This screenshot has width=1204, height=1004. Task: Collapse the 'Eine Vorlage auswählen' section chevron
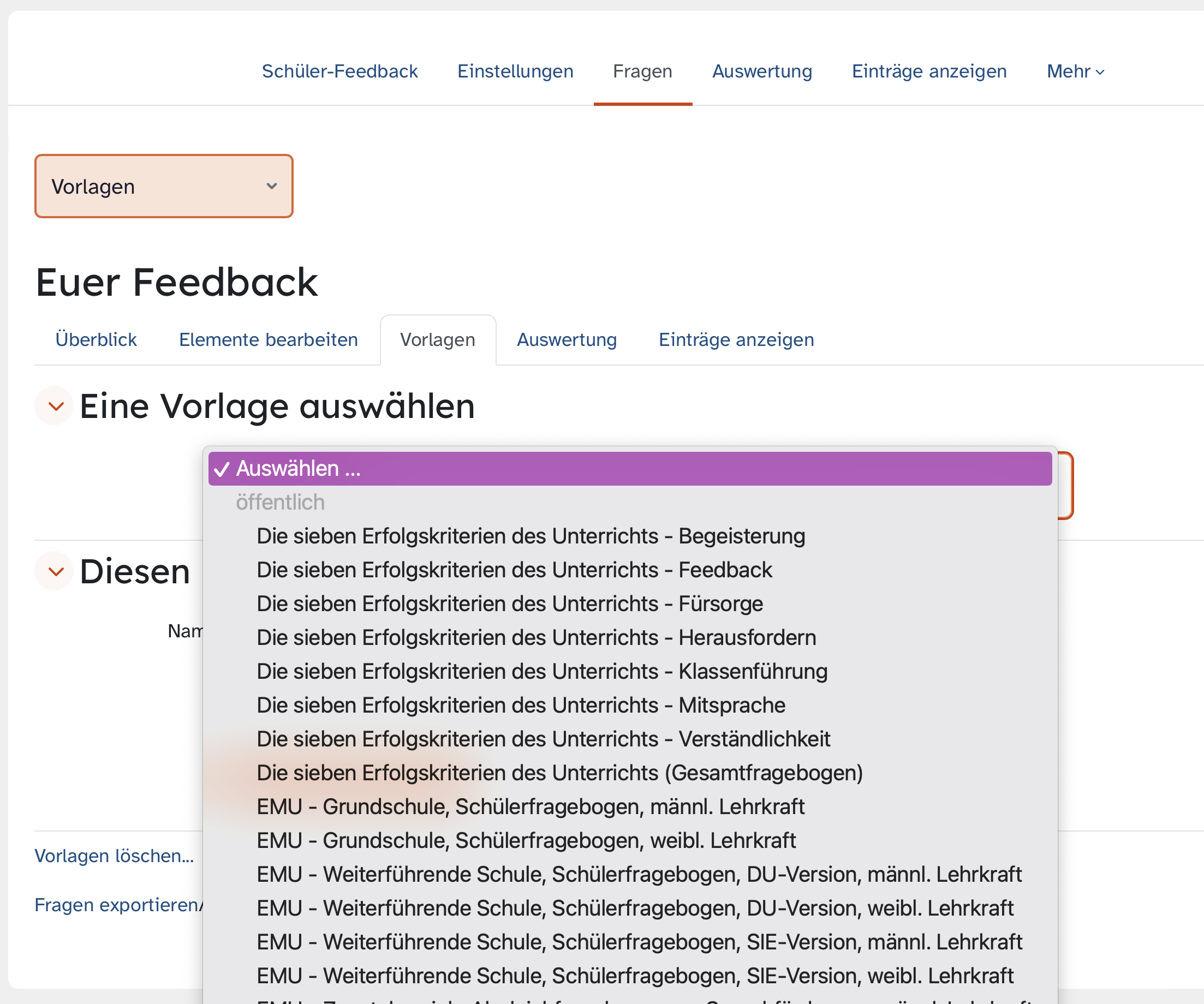pyautogui.click(x=55, y=407)
